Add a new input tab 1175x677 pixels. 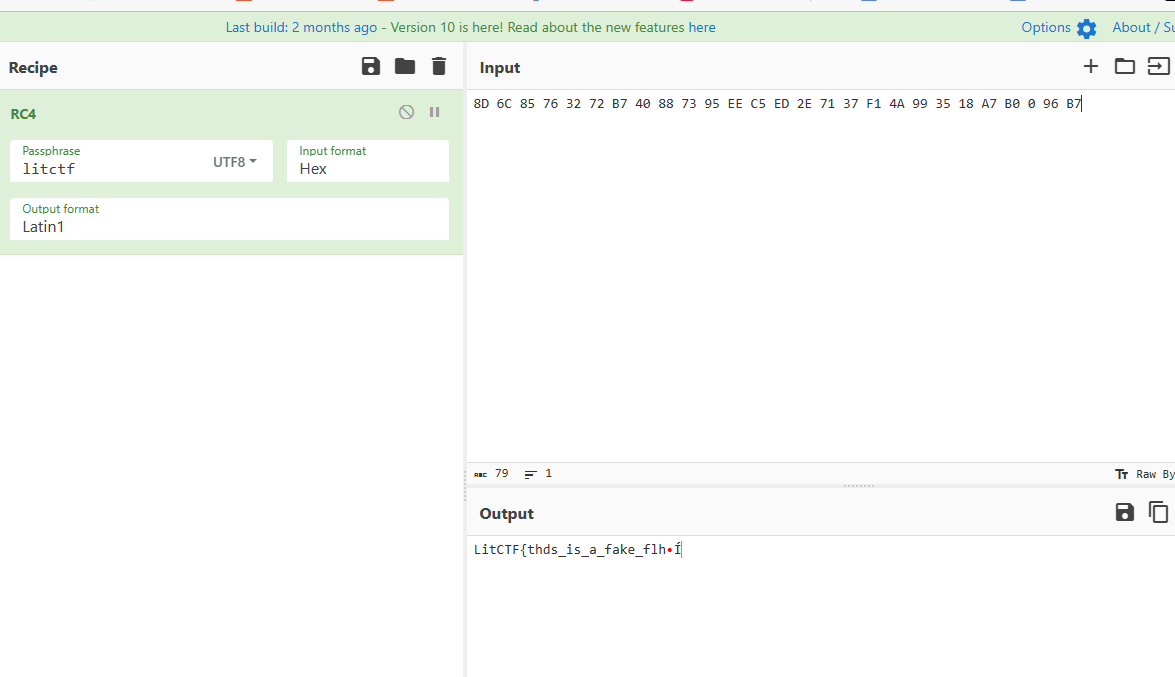click(1091, 67)
